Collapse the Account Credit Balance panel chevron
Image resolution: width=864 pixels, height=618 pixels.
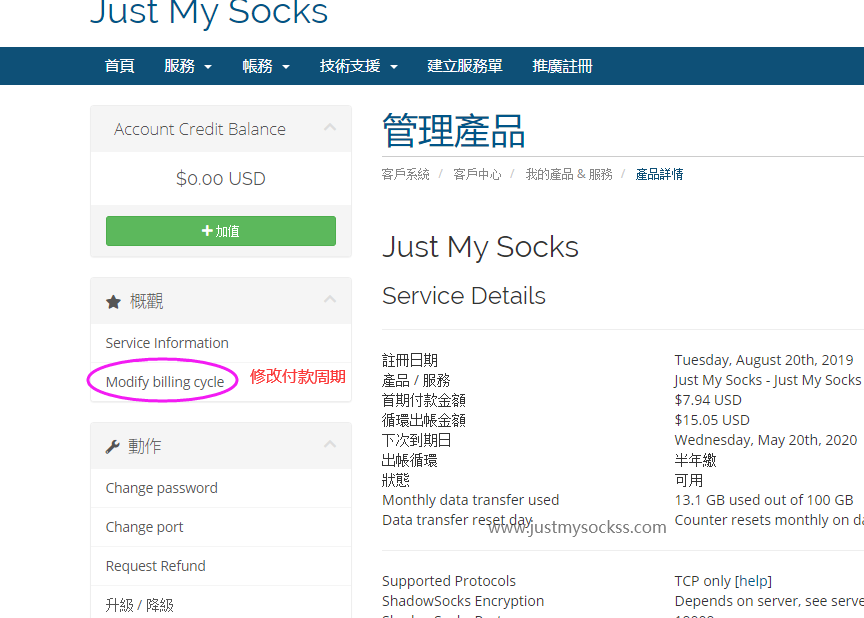tap(330, 128)
